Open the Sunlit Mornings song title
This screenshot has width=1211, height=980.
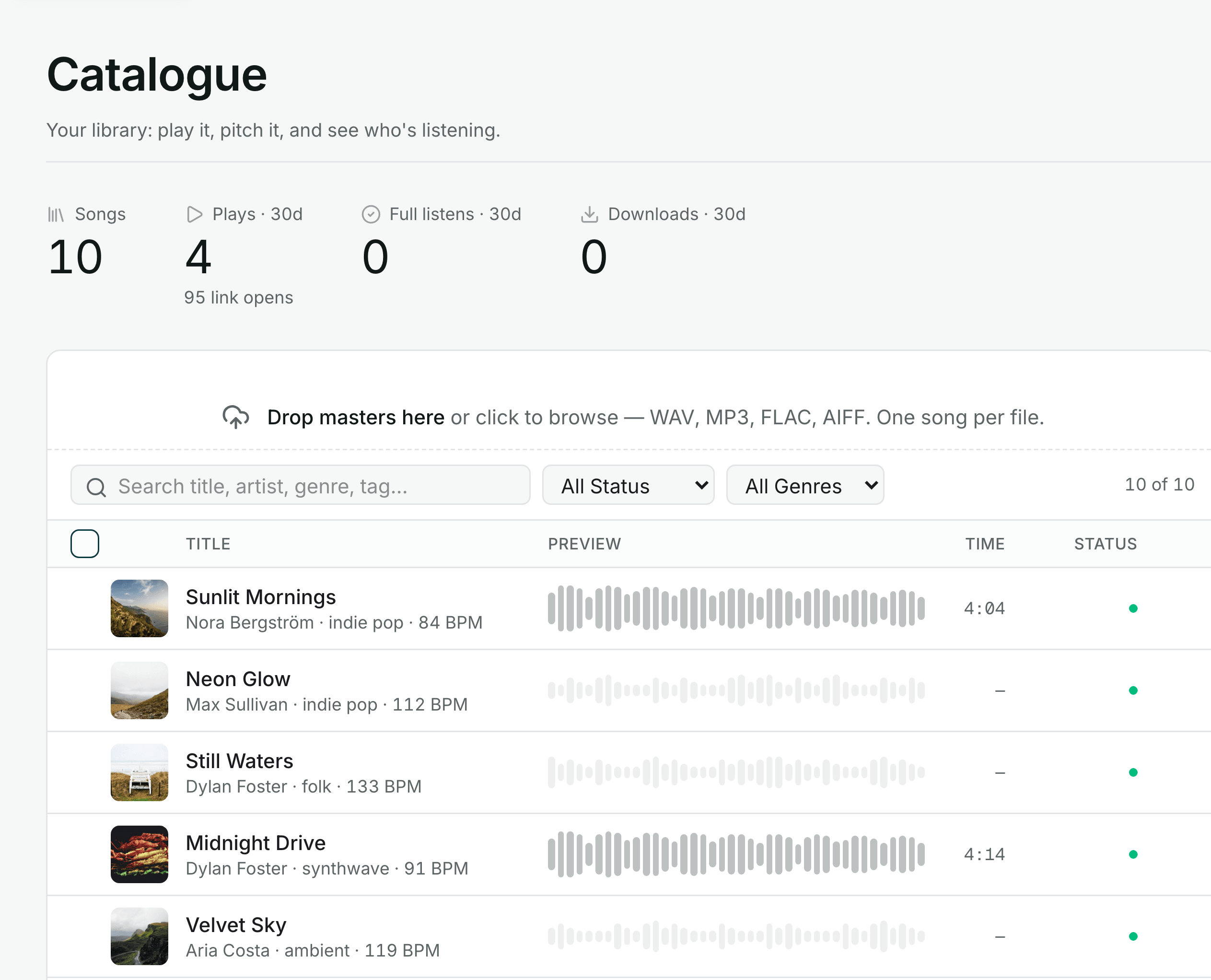point(261,597)
